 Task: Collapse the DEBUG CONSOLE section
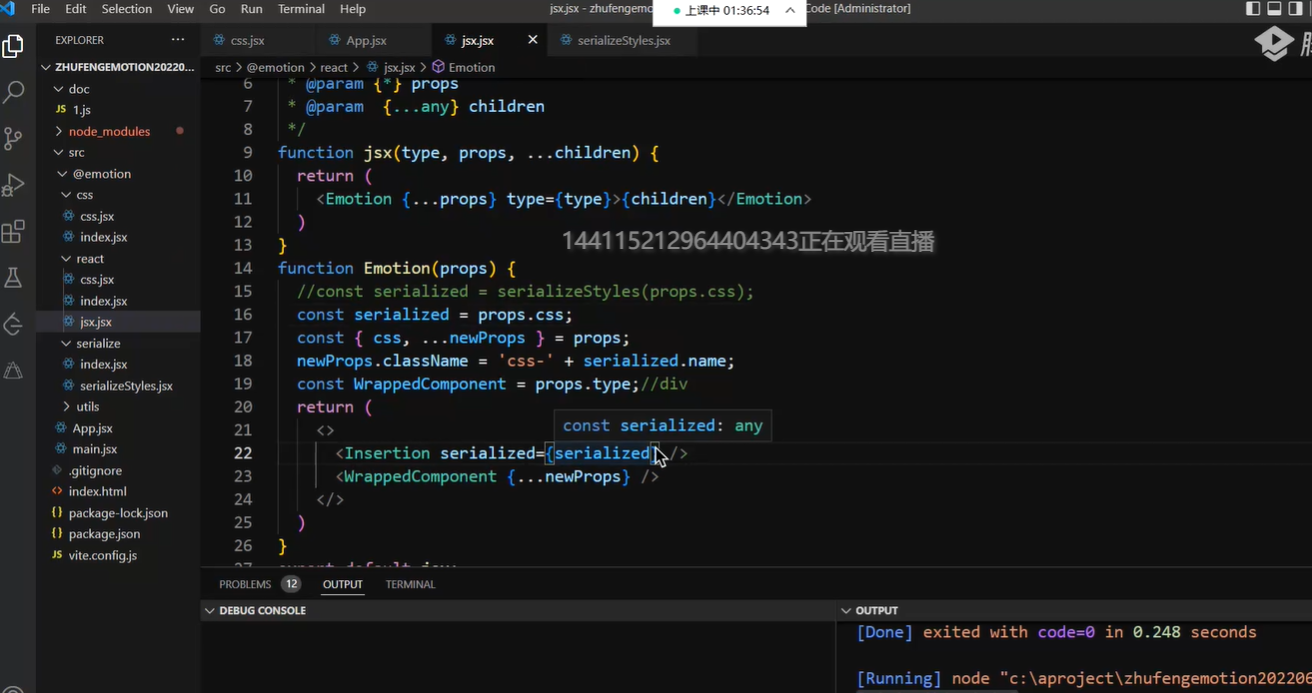click(262, 610)
